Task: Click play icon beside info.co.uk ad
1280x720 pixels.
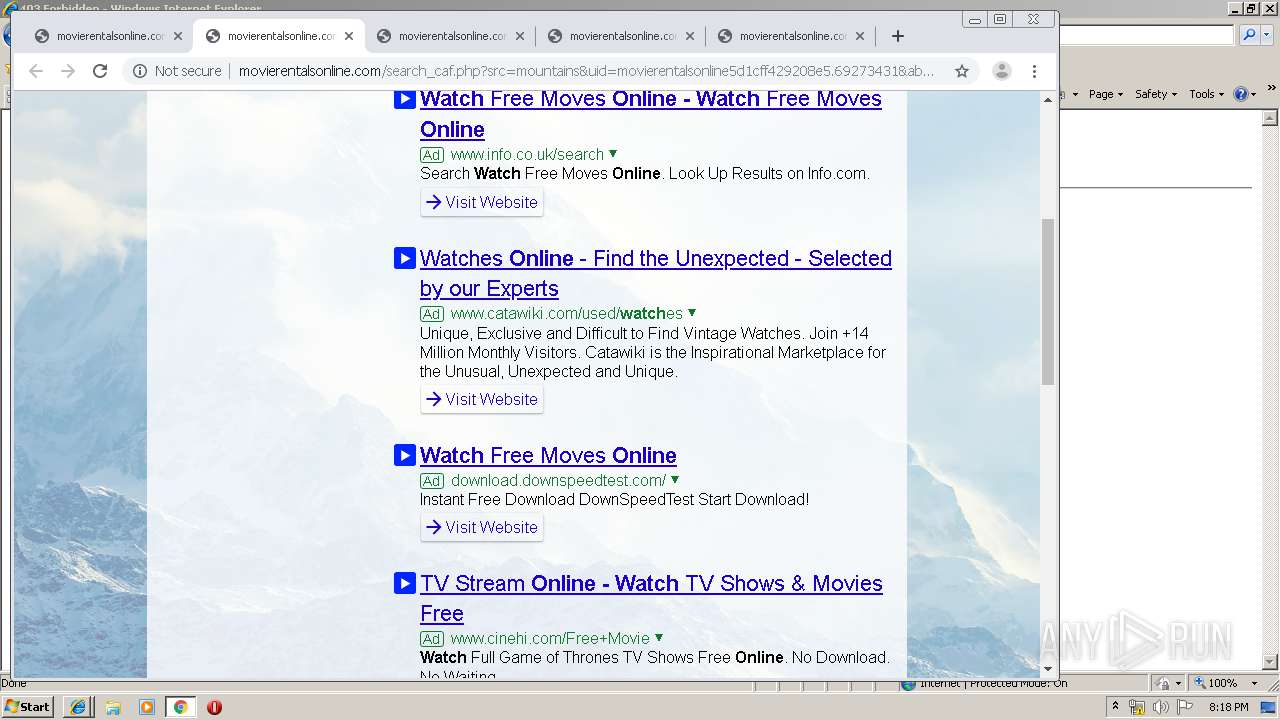Action: coord(405,99)
